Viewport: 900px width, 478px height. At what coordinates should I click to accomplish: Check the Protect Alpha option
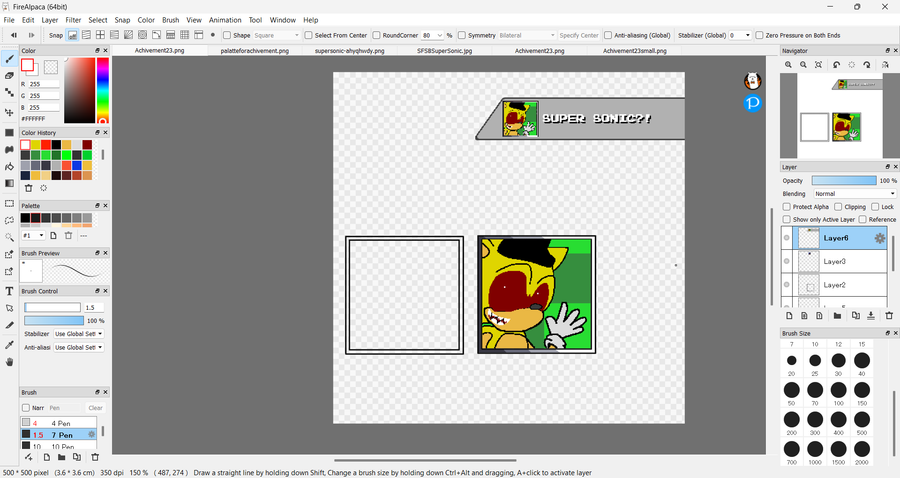(x=787, y=207)
